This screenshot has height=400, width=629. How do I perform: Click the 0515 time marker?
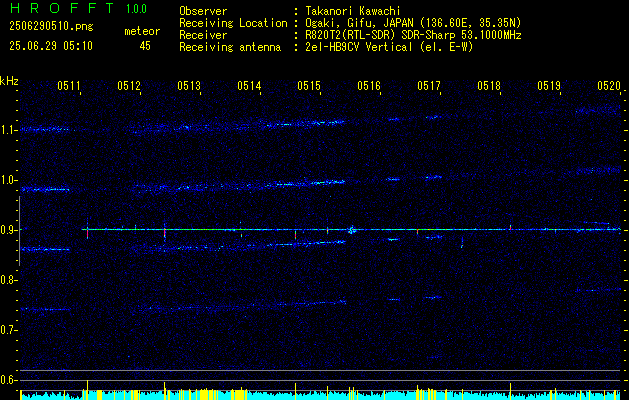point(309,85)
